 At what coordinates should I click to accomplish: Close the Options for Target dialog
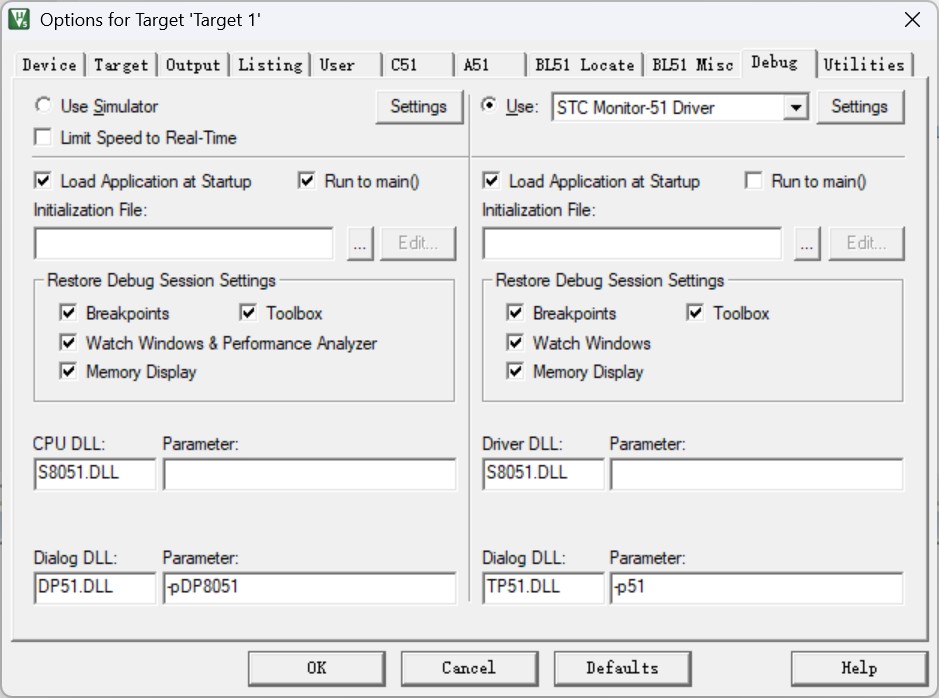[912, 20]
